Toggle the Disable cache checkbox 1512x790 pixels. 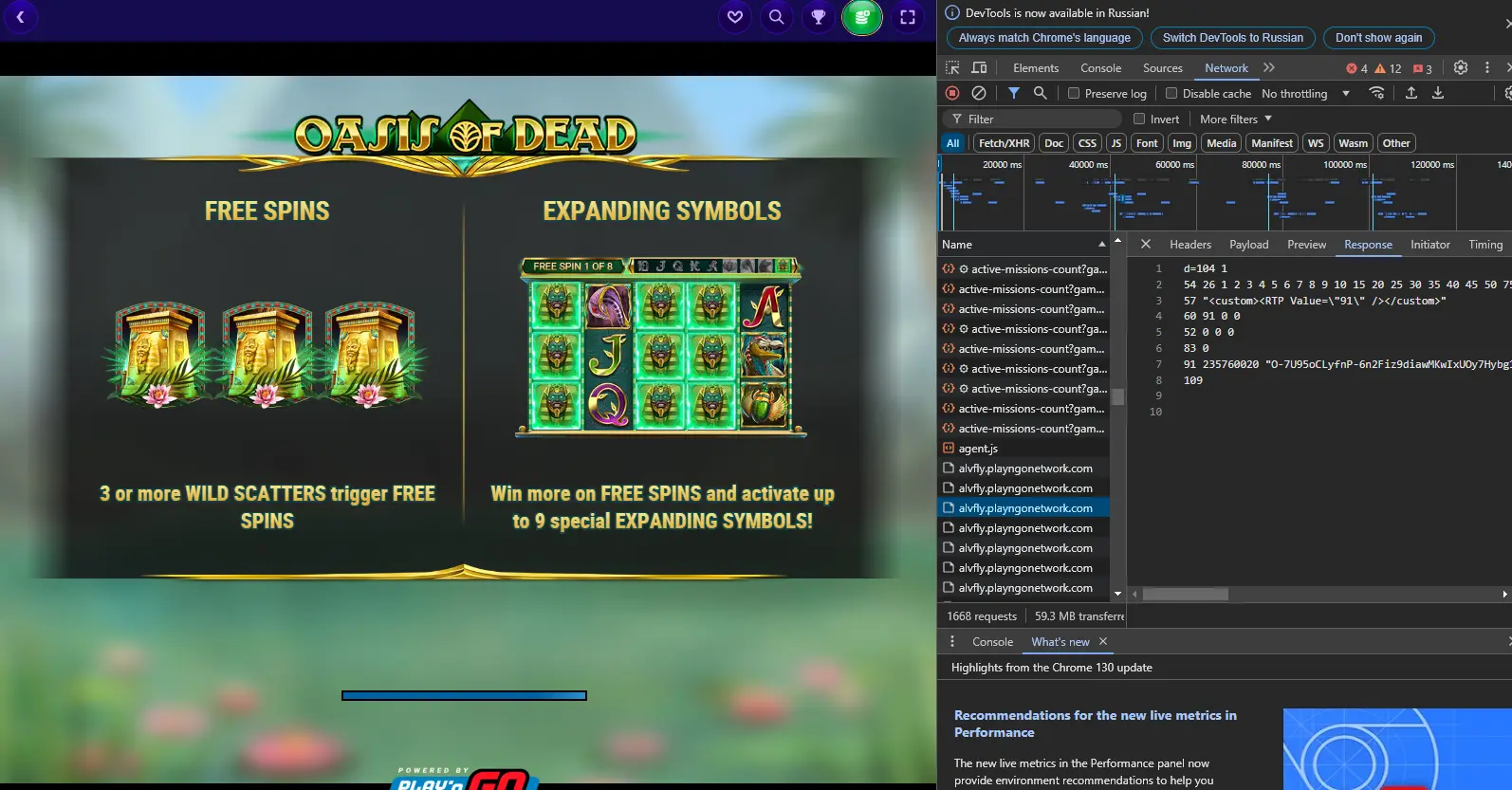pos(1171,93)
